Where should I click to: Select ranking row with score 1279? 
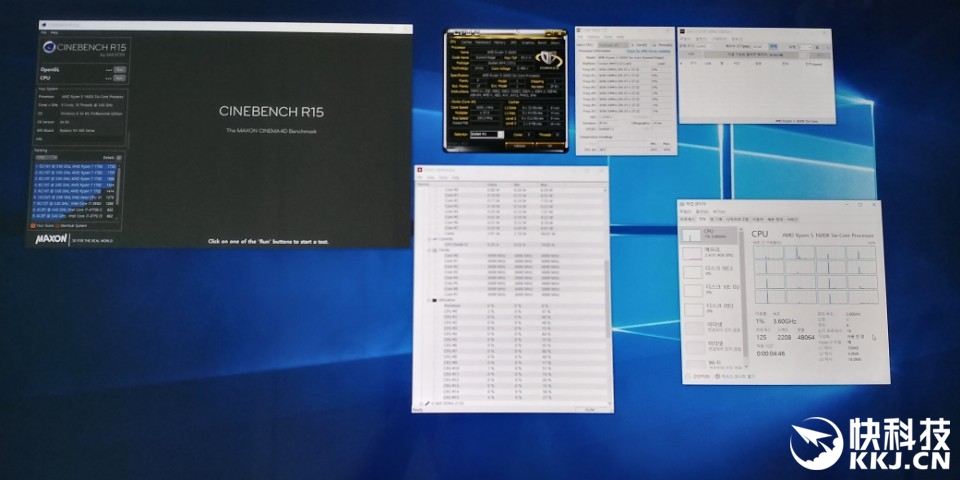click(75, 197)
